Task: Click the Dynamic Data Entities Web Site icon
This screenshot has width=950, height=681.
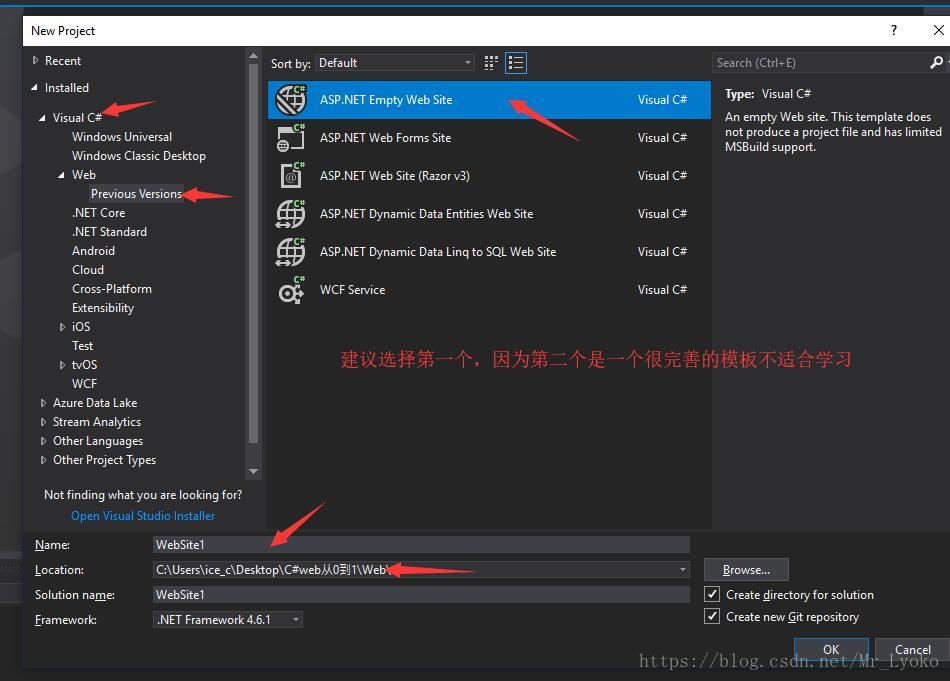Action: click(x=291, y=214)
